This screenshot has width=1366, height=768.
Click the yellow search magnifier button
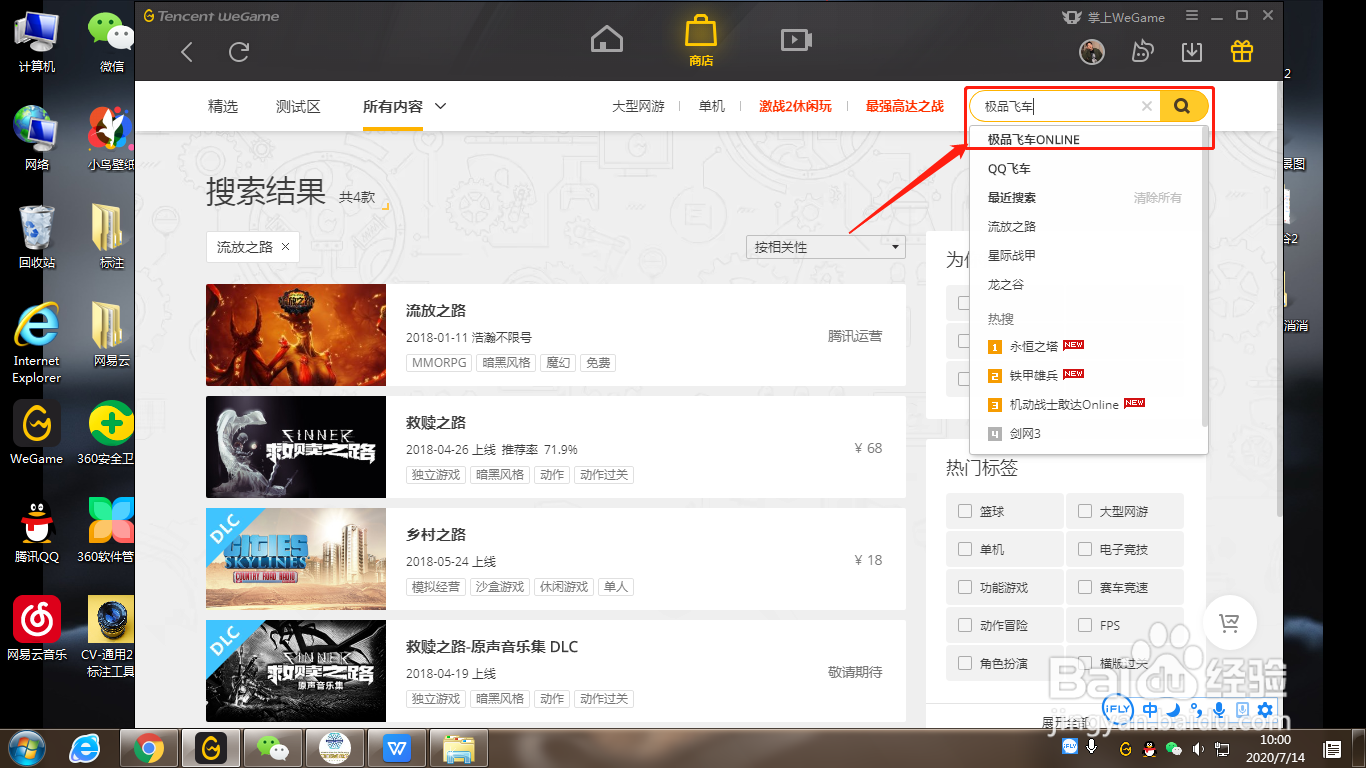(x=1183, y=106)
